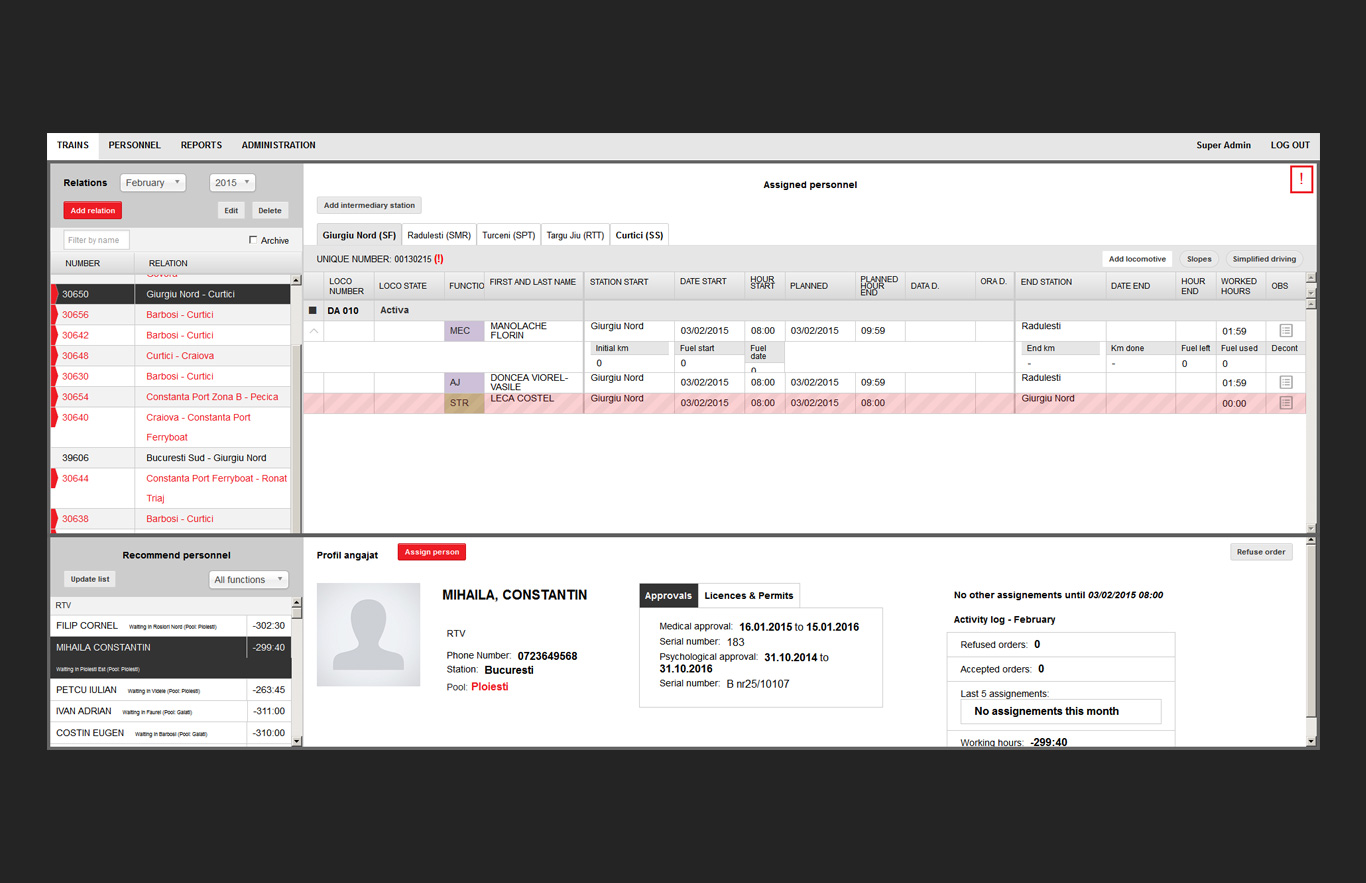
Task: Click the MEC function color tag
Action: click(x=464, y=331)
